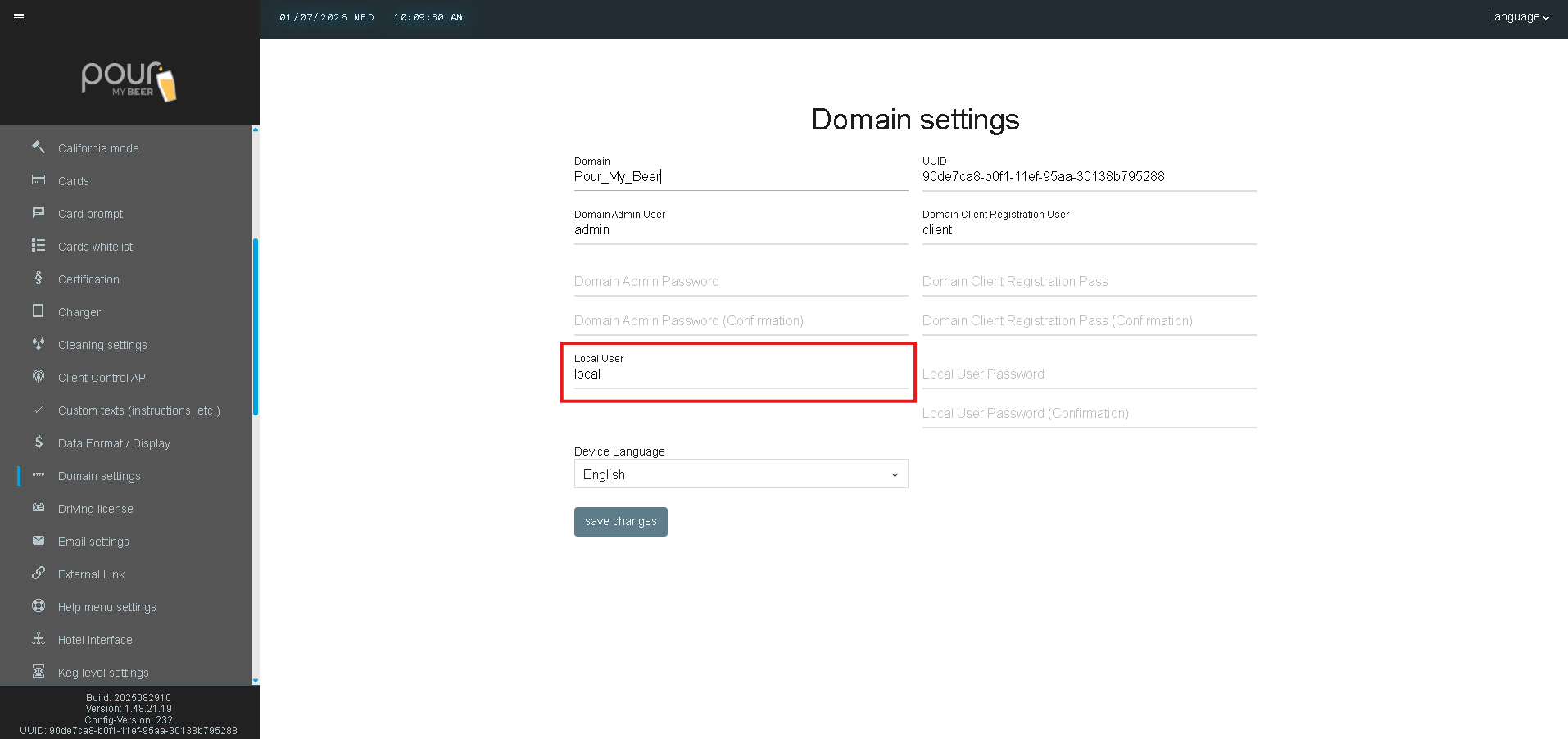Click the External Link chain icon
1568x739 pixels.
click(39, 574)
